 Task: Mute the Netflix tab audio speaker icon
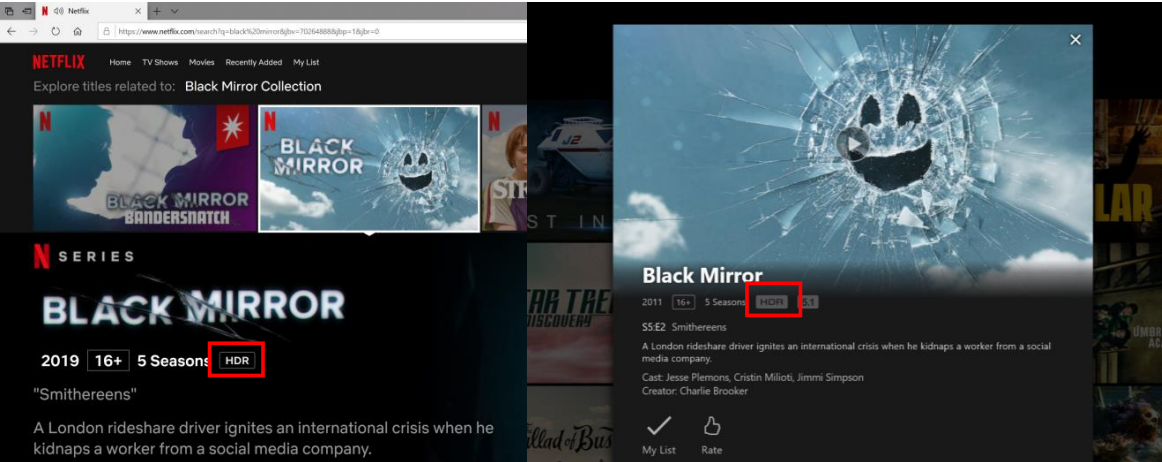(x=59, y=11)
